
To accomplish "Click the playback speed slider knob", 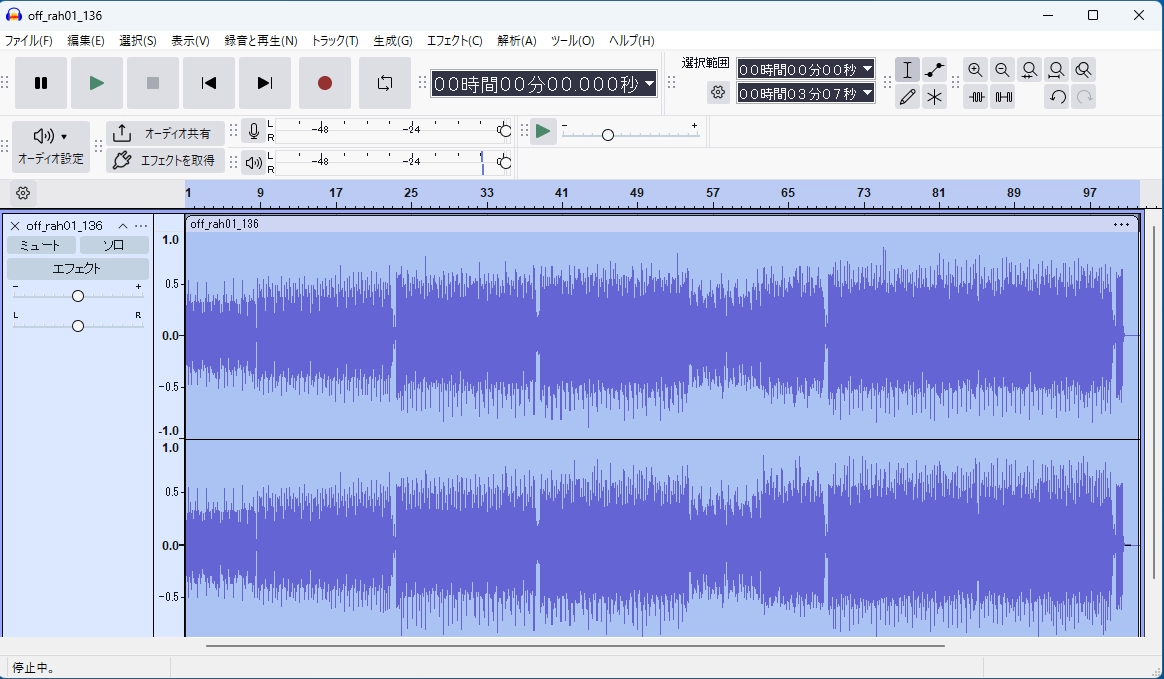I will (x=607, y=135).
